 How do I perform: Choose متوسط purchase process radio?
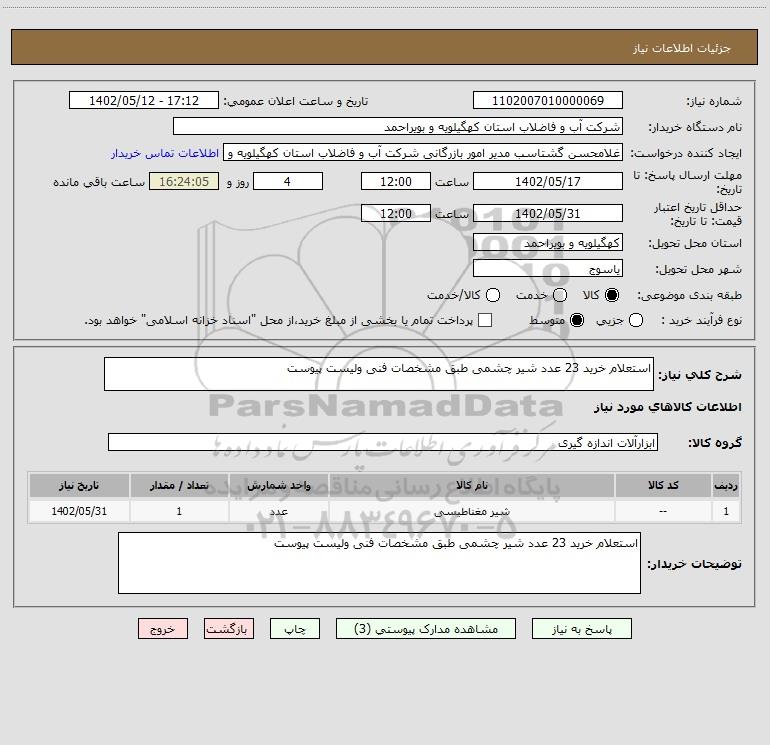(x=577, y=320)
